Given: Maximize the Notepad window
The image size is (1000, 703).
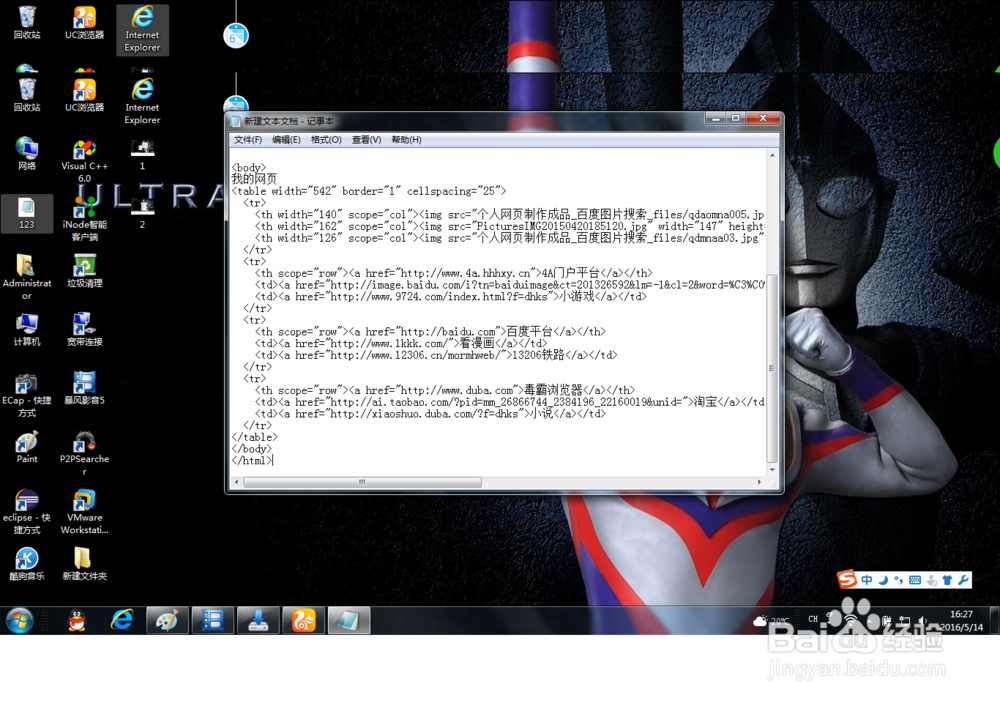Looking at the screenshot, I should 735,119.
